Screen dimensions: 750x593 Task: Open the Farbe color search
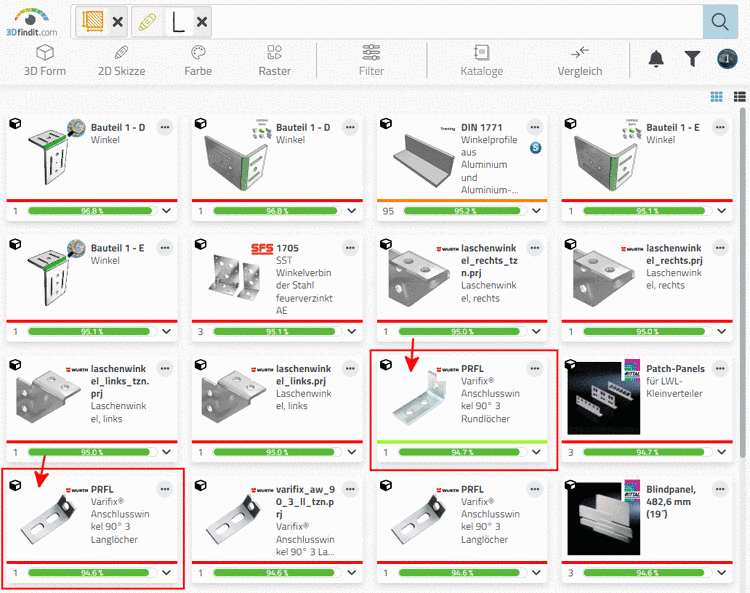pos(198,61)
